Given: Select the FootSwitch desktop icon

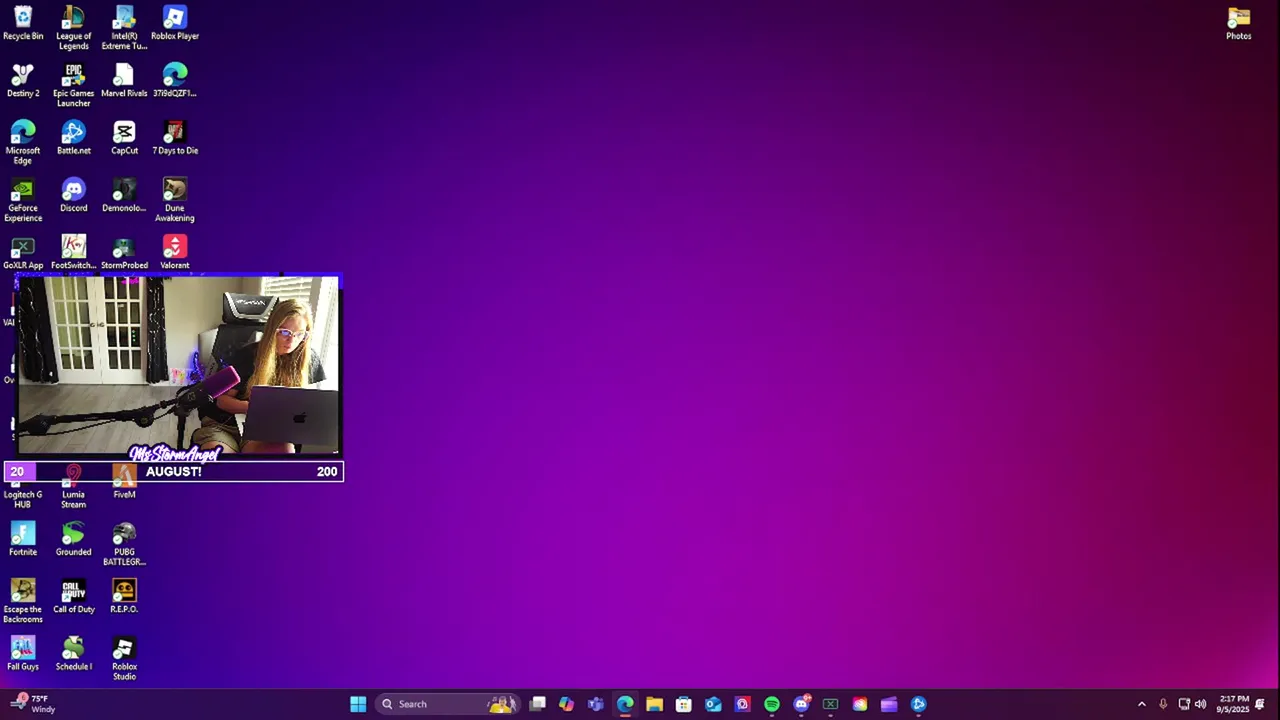Looking at the screenshot, I should pos(73,253).
